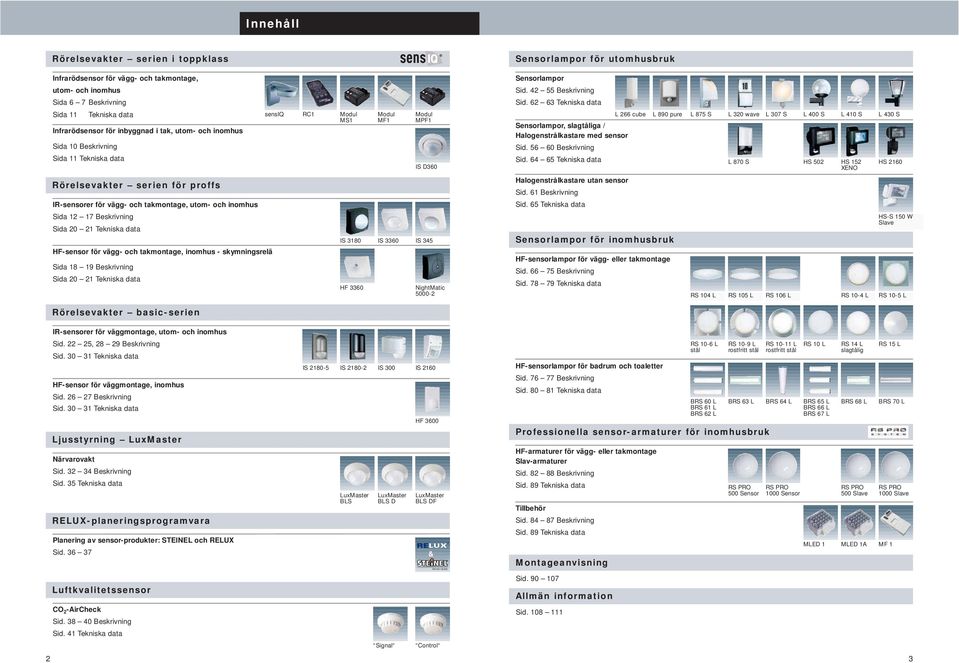Click the IS D360 sensor image

432,146
